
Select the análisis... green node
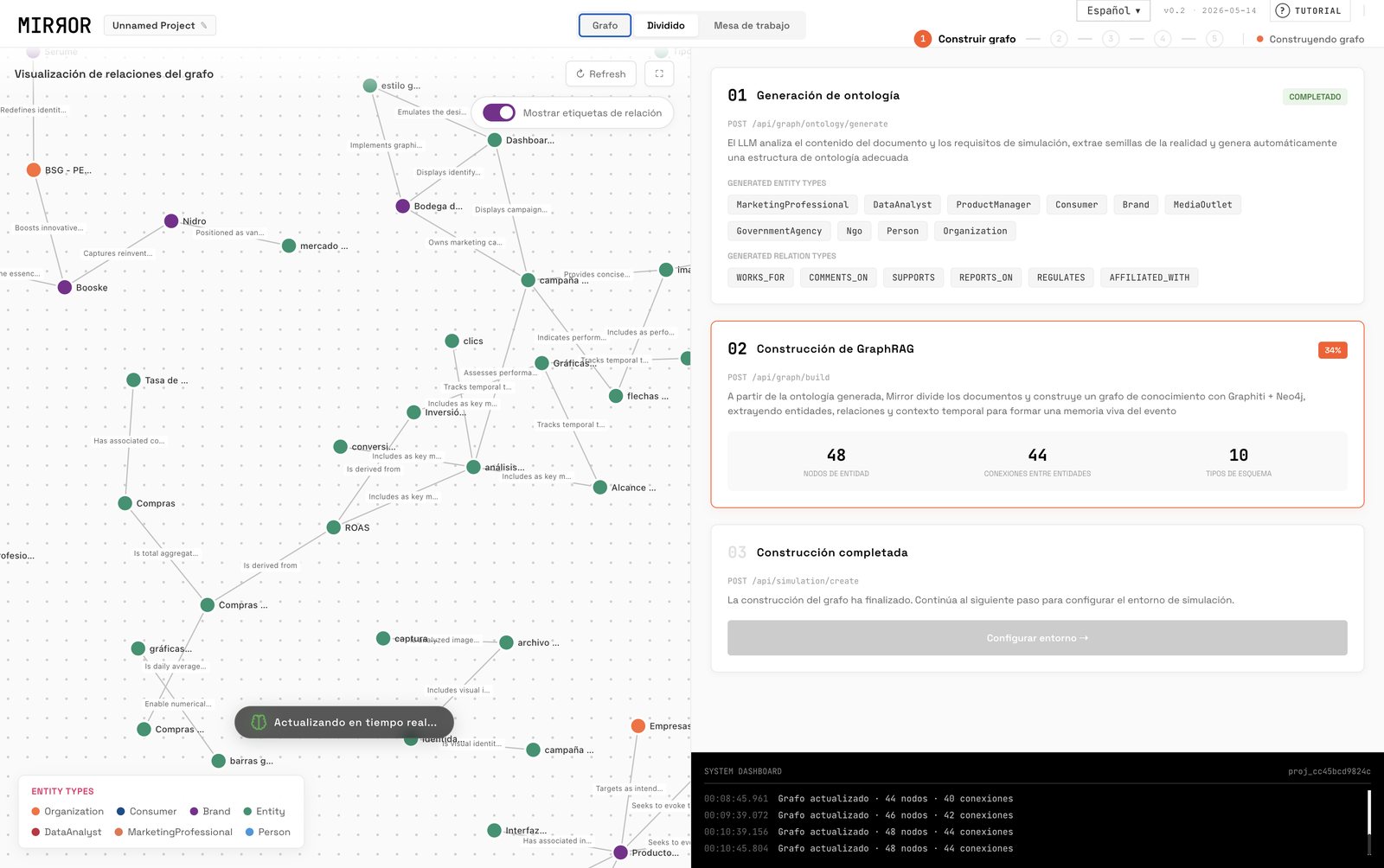click(x=473, y=467)
